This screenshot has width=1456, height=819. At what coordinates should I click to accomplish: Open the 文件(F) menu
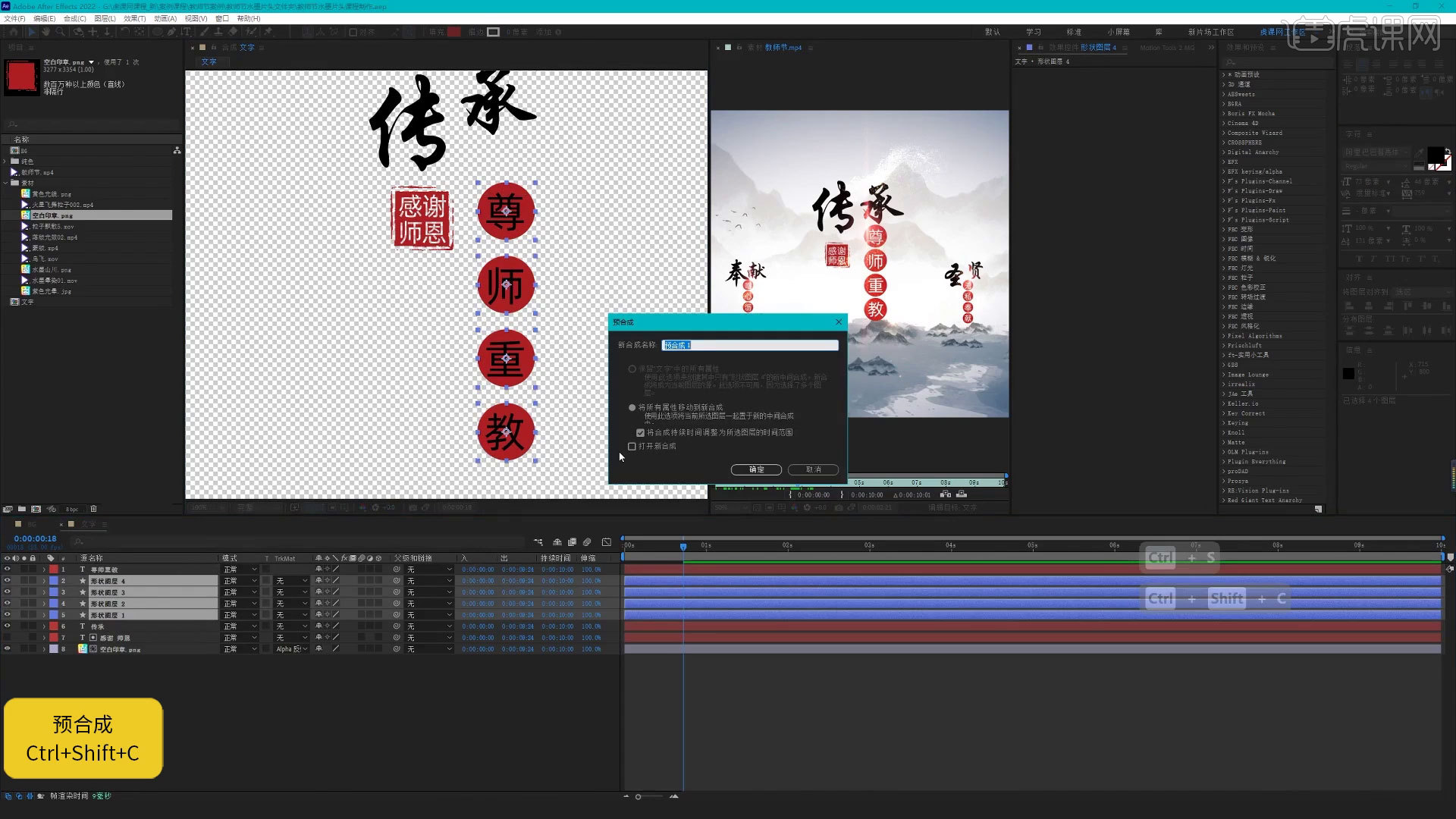point(15,18)
